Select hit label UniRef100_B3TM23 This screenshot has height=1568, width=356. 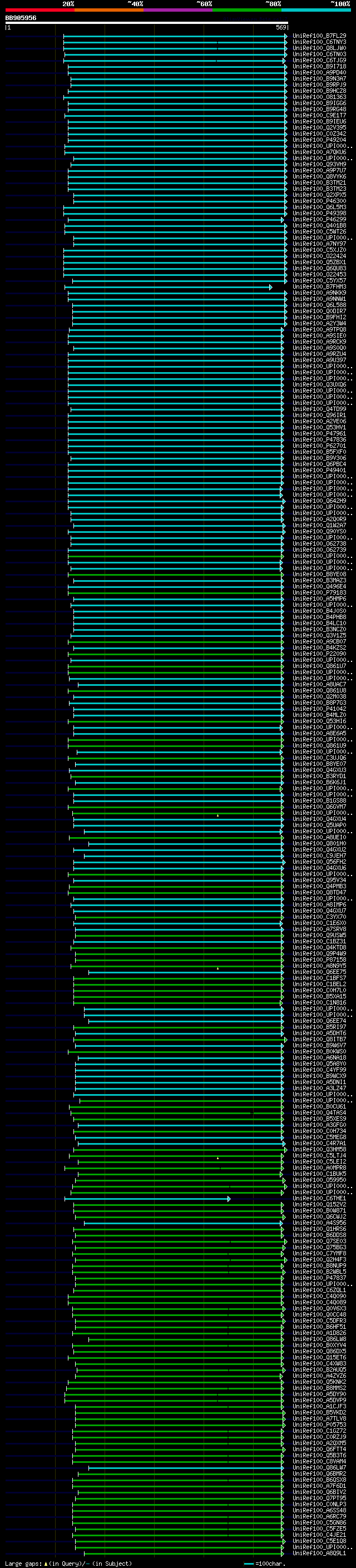[x=319, y=189]
